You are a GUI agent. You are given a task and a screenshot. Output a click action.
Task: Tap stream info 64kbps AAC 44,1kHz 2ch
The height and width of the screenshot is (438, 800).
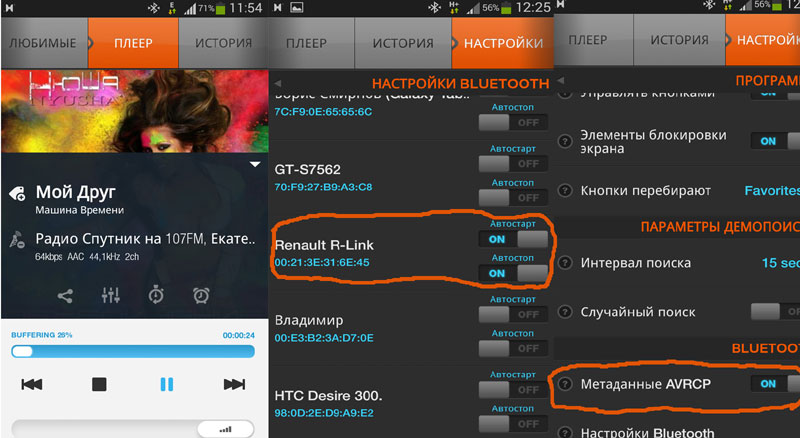coord(87,257)
